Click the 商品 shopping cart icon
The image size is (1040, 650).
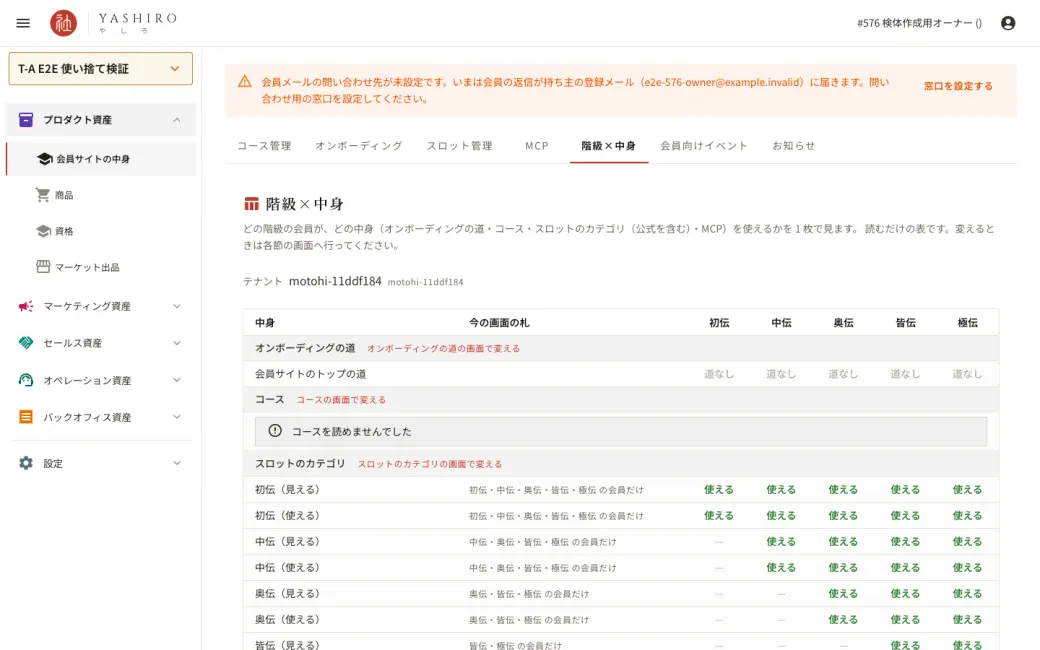tap(43, 195)
